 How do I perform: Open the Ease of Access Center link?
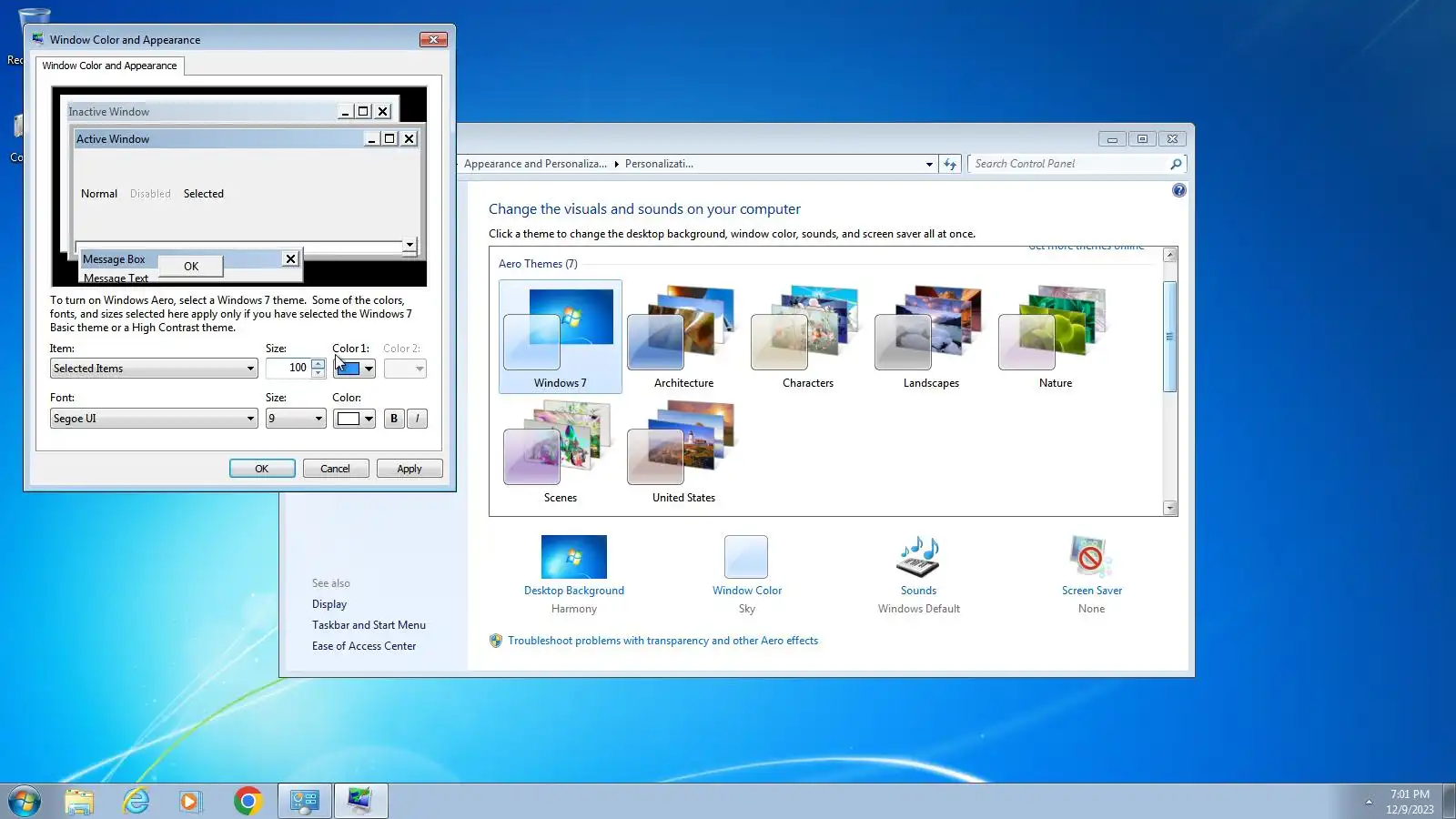(x=364, y=646)
